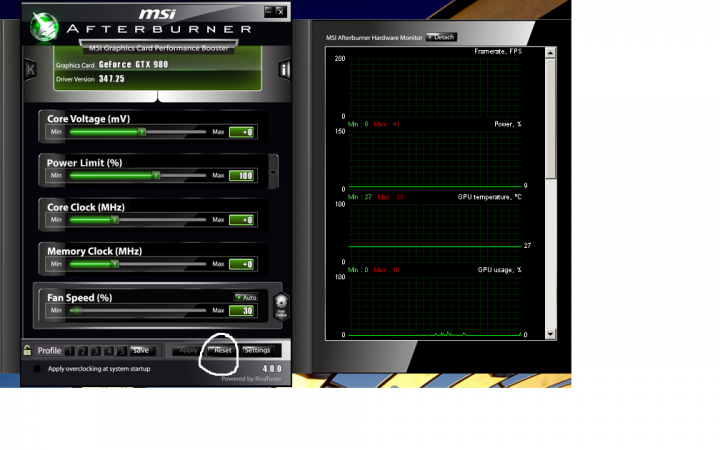
Task: Close the Afterburner window
Action: [281, 11]
